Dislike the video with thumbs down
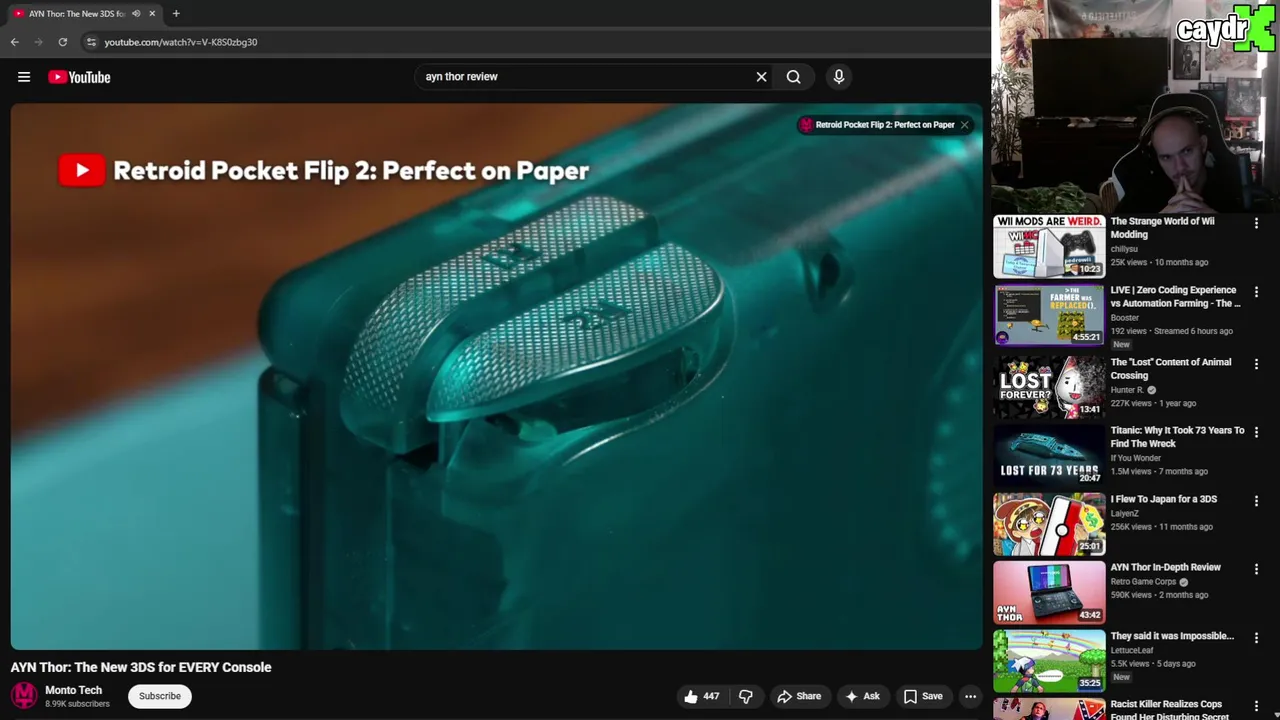Viewport: 1280px width, 720px height. 746,696
